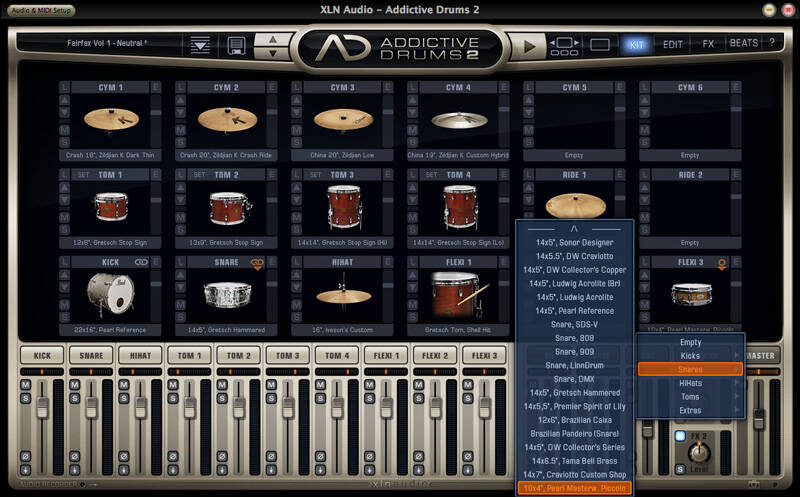Select the KICK mixer channel button
The image size is (800, 497).
point(42,356)
